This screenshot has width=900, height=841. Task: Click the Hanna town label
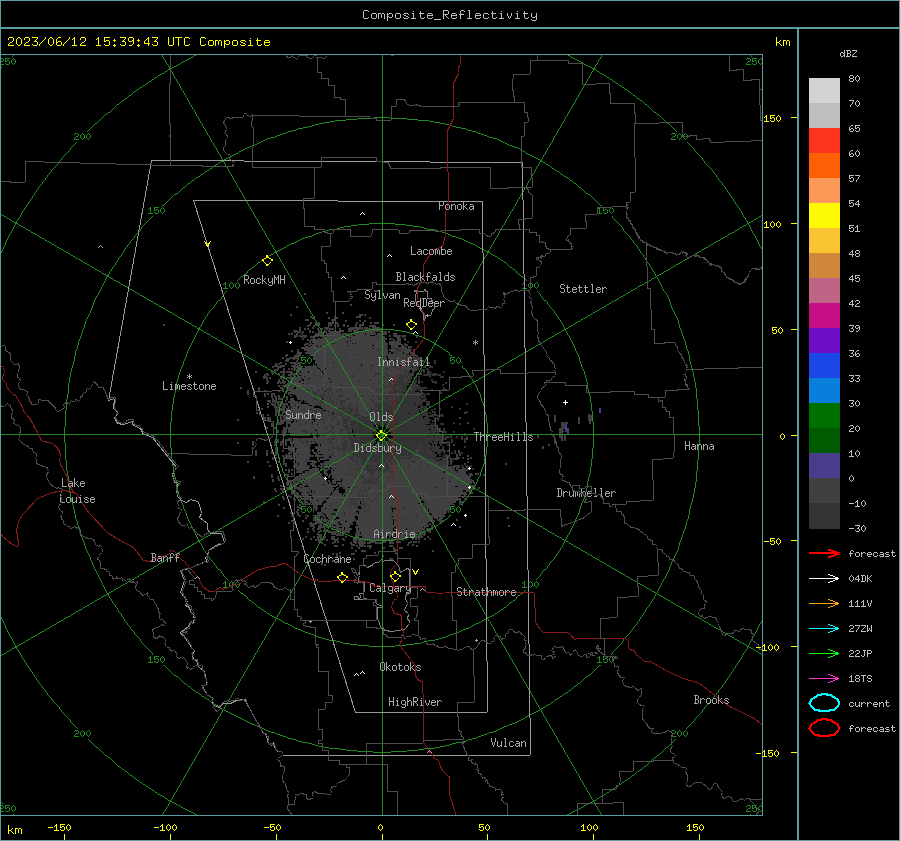click(x=699, y=446)
